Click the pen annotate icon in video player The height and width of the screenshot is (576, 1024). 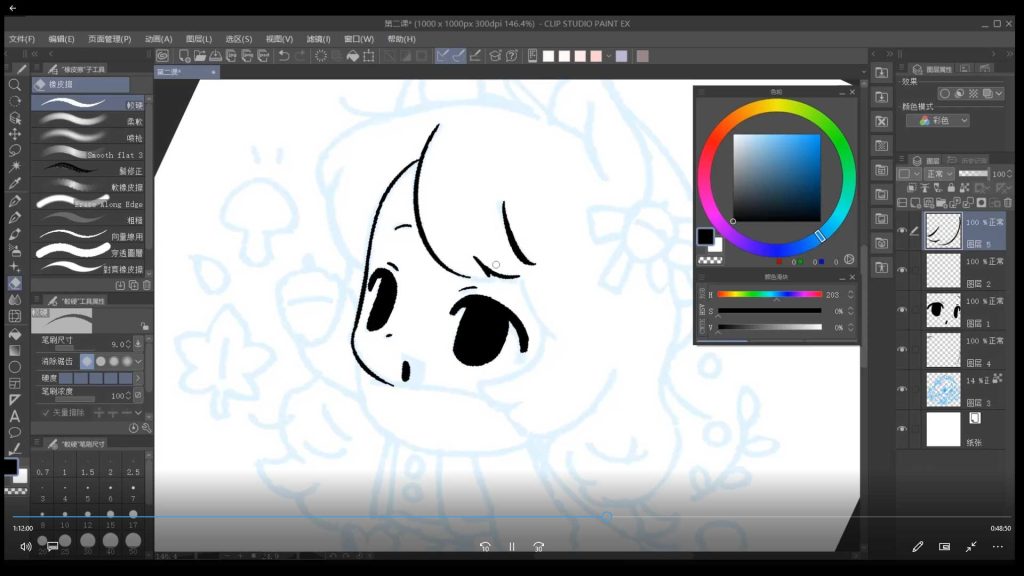[918, 547]
